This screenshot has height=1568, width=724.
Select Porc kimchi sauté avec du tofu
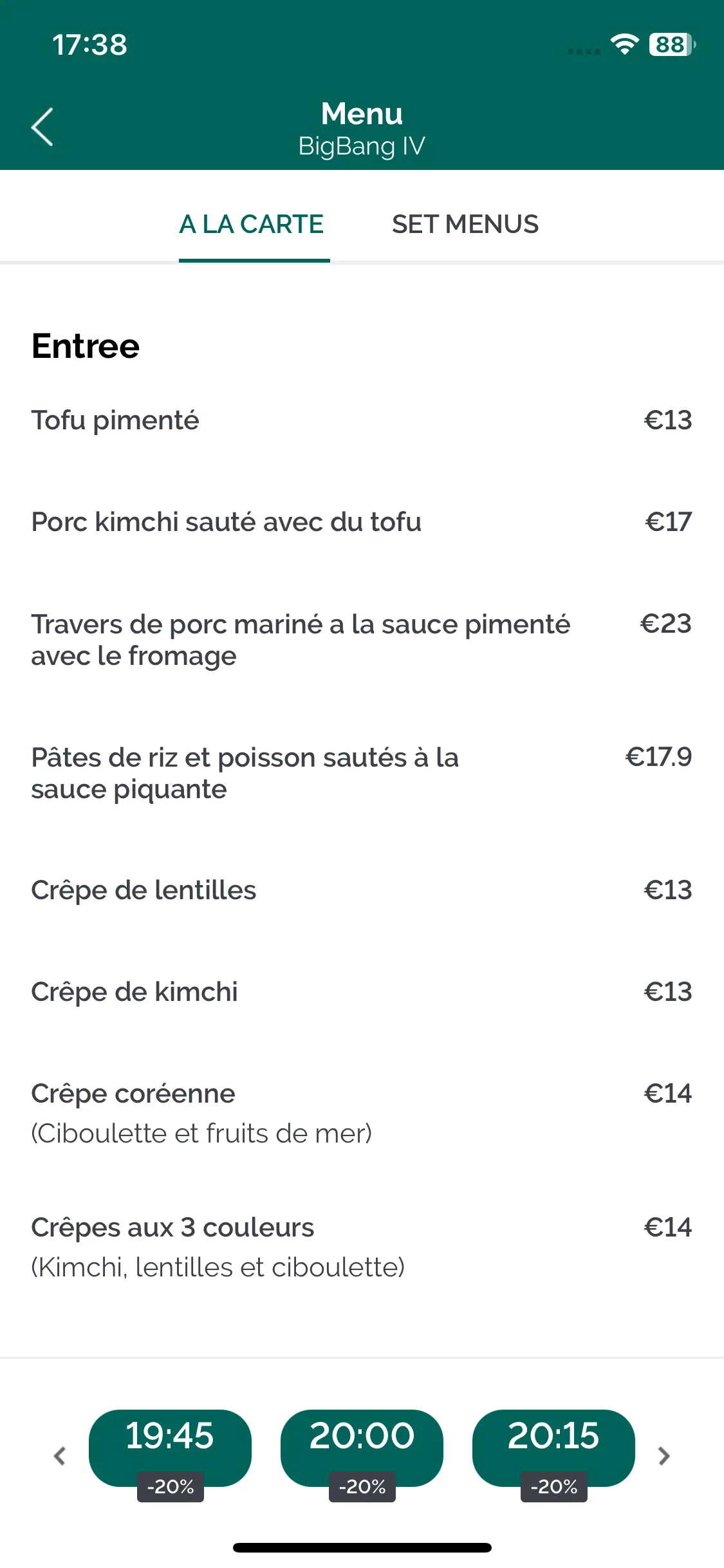click(362, 522)
